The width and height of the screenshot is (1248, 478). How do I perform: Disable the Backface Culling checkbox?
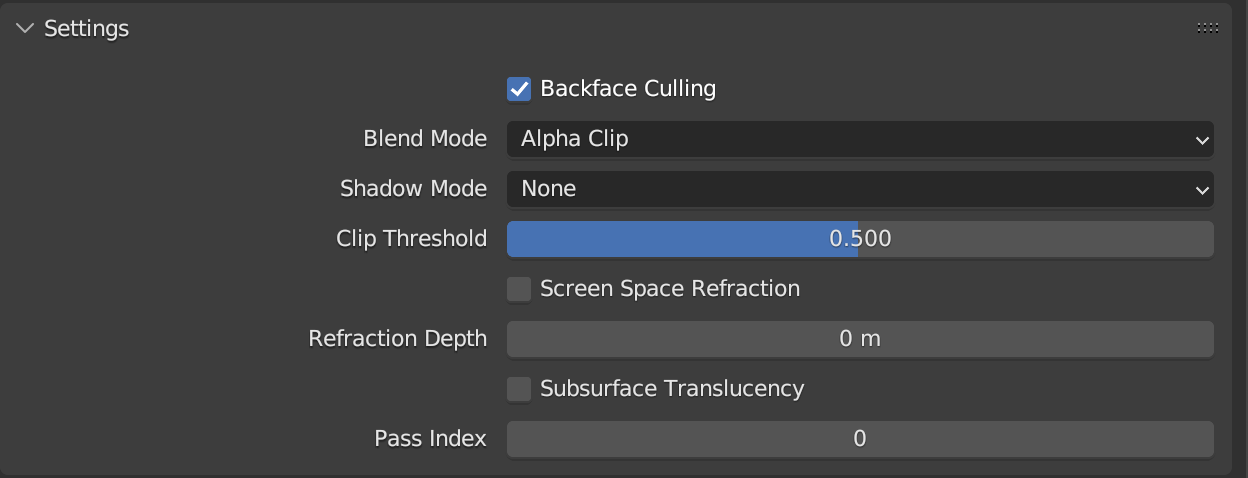pyautogui.click(x=519, y=89)
